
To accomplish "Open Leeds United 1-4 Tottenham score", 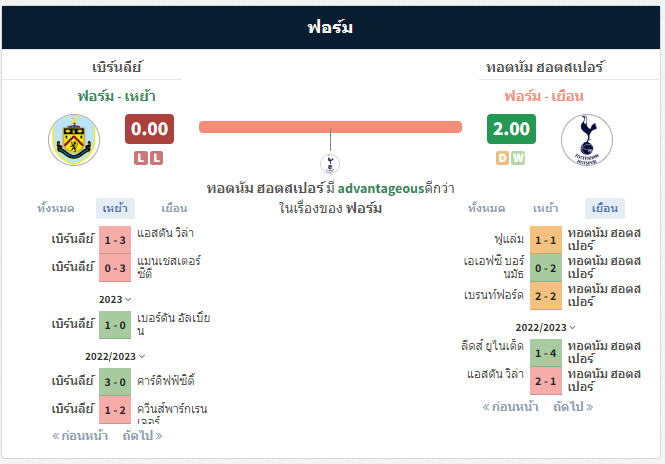I will 546,353.
